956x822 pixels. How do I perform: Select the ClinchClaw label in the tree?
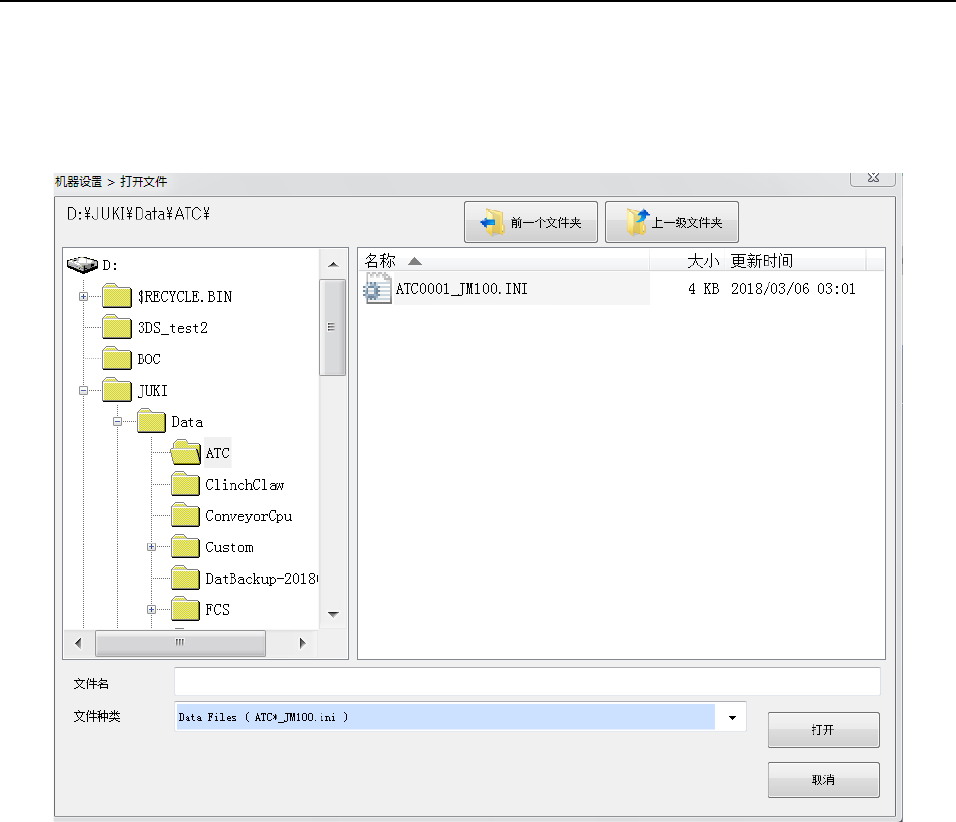[244, 484]
